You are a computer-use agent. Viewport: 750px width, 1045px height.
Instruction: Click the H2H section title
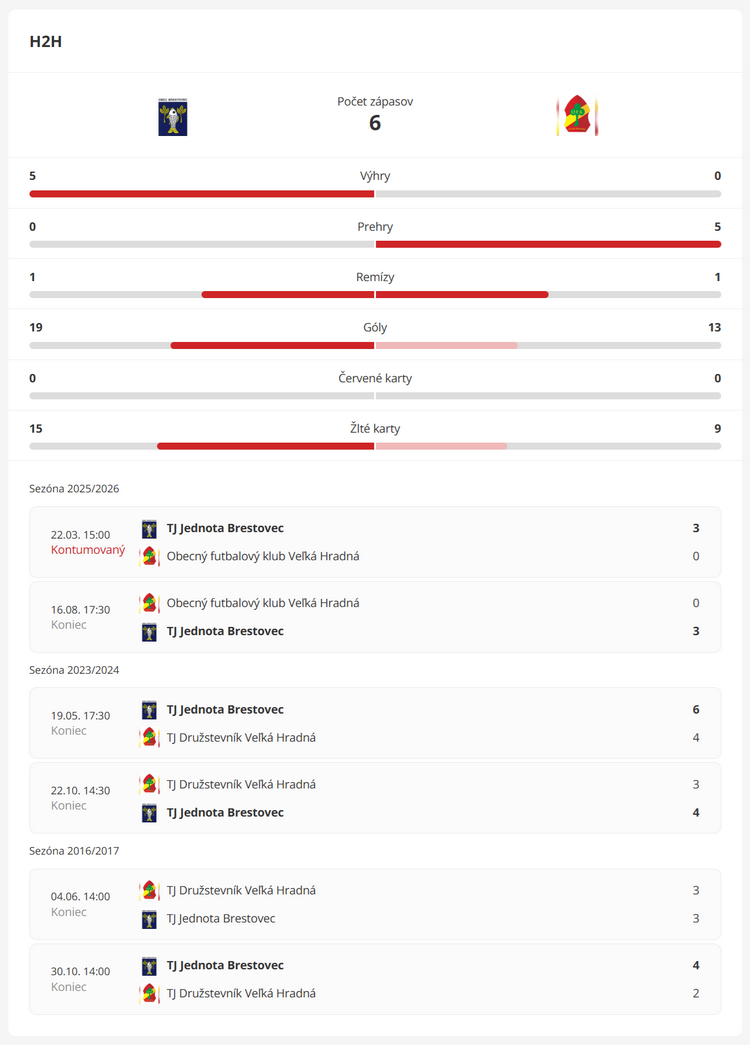point(46,42)
